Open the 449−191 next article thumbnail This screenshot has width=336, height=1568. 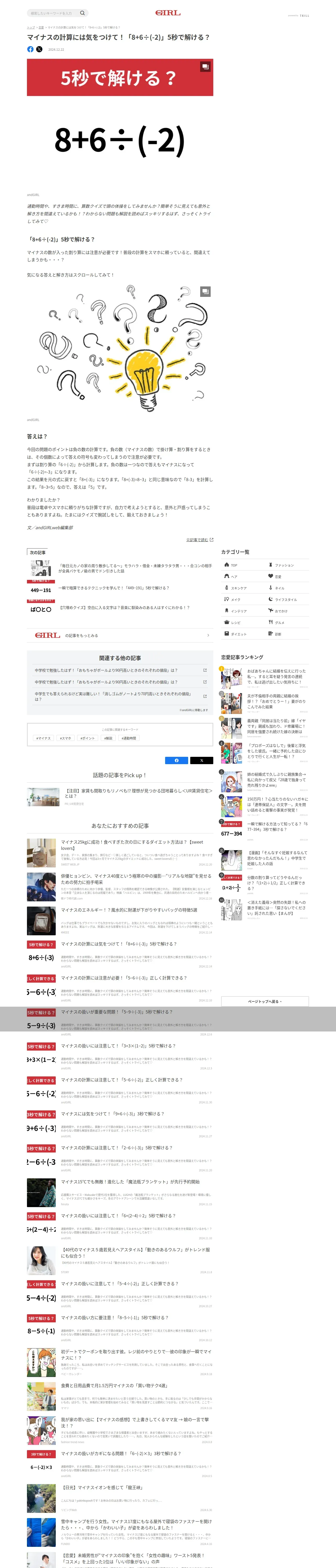point(41,589)
